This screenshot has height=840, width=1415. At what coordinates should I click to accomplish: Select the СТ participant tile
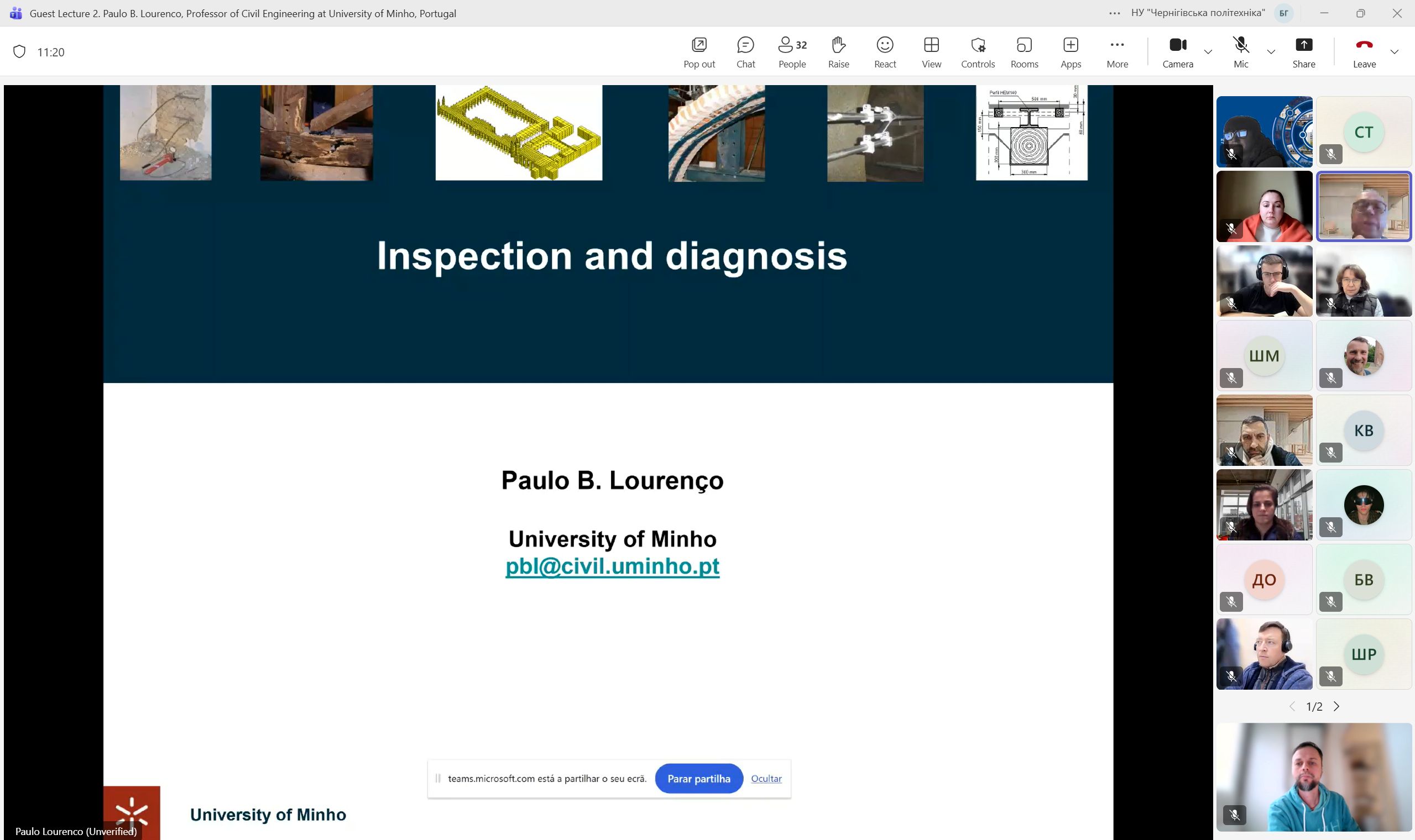tap(1363, 132)
